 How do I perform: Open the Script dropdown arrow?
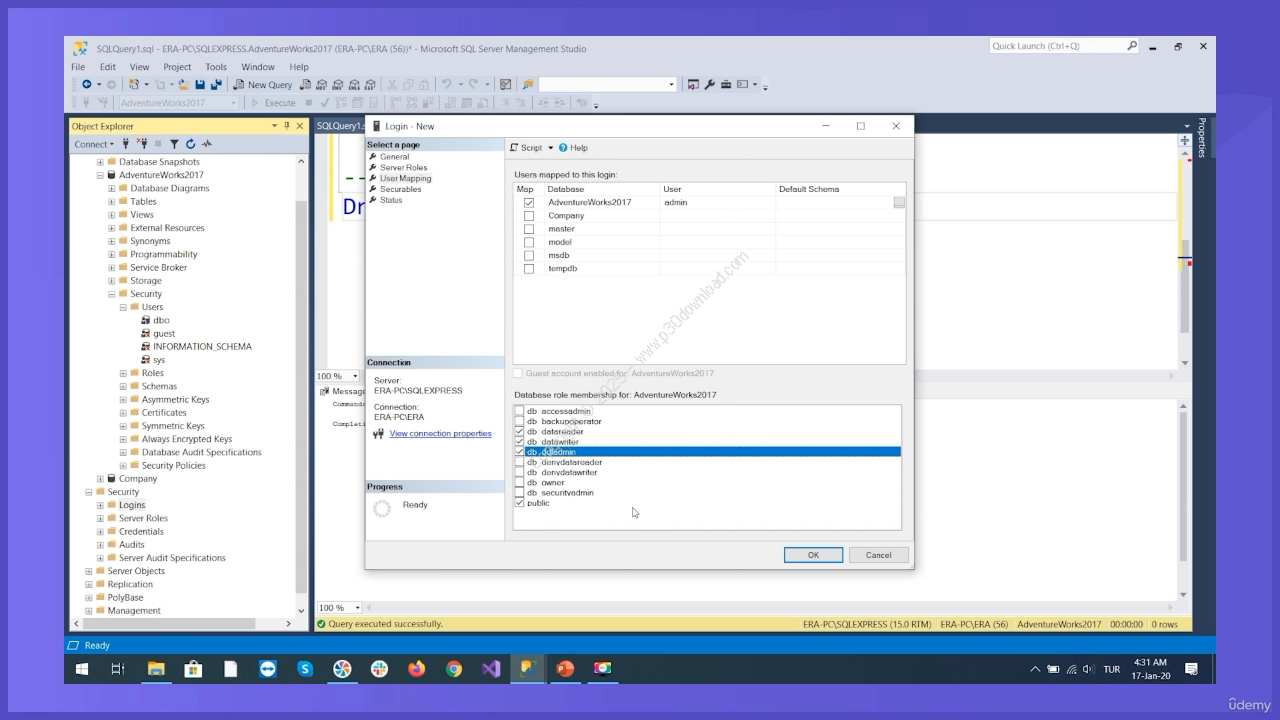point(550,148)
